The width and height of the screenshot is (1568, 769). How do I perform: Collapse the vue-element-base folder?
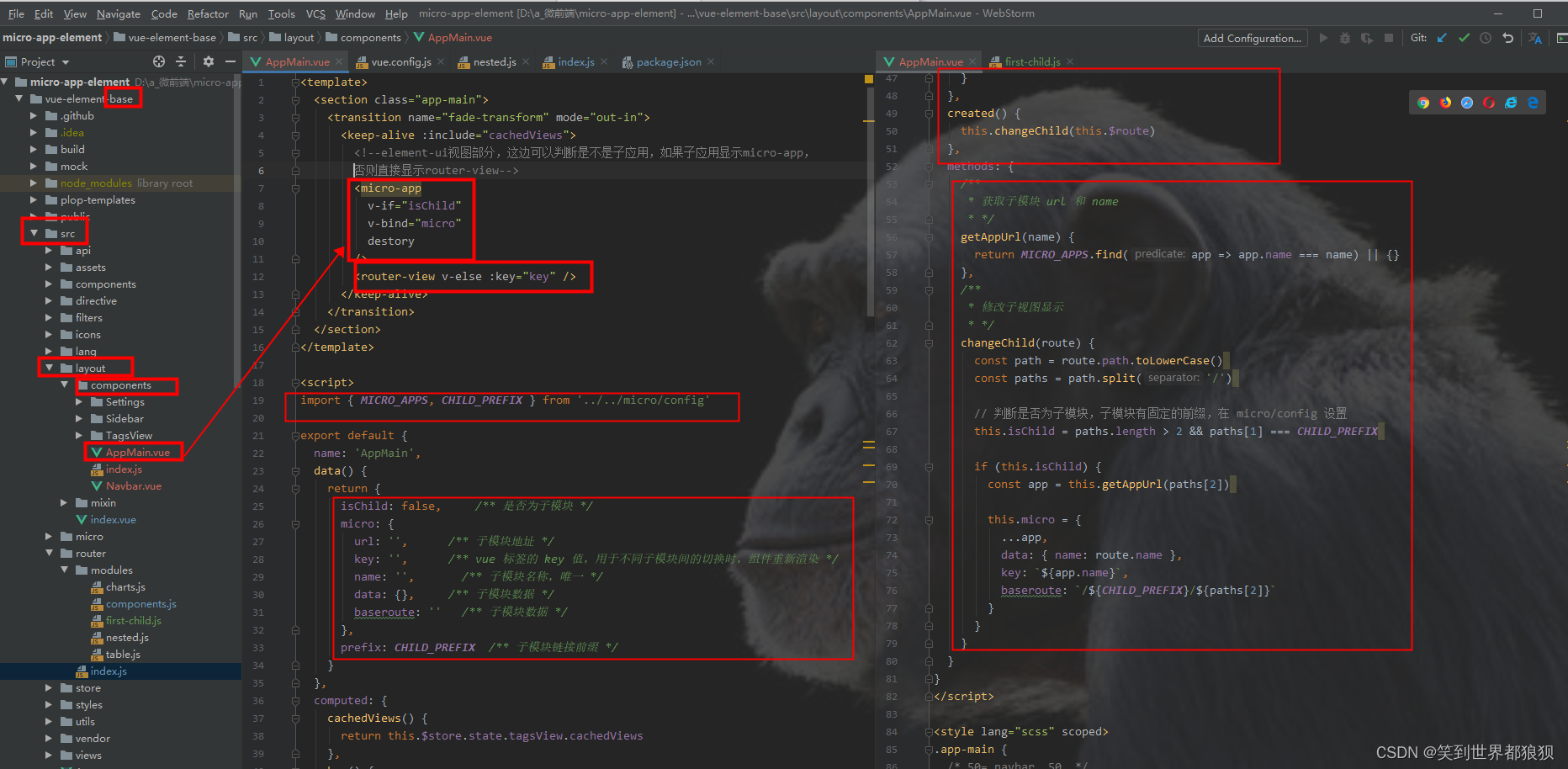tap(19, 98)
